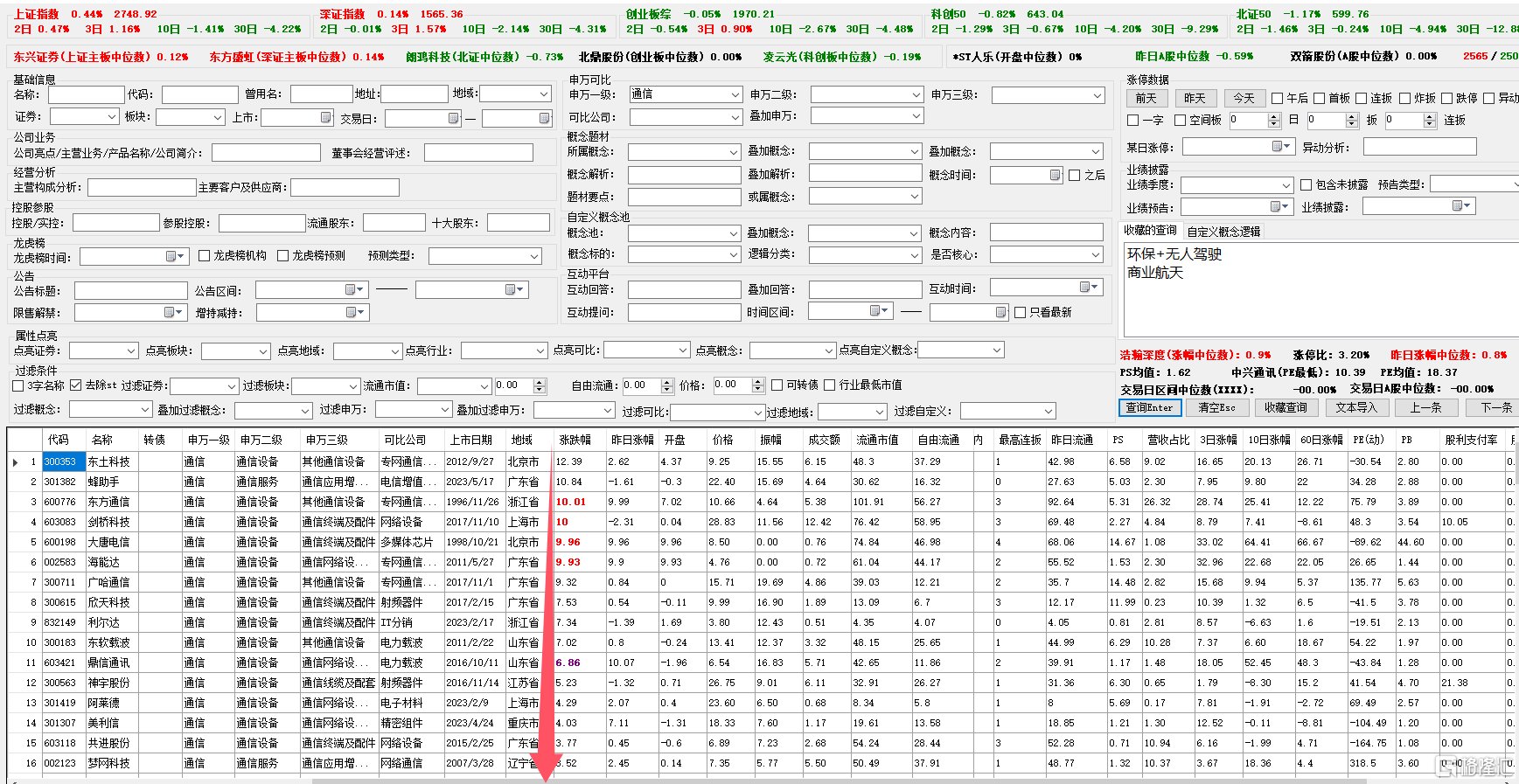This screenshot has width=1519, height=784.
Task: Open the 公告区间 start date calendar icon
Action: tap(351, 289)
